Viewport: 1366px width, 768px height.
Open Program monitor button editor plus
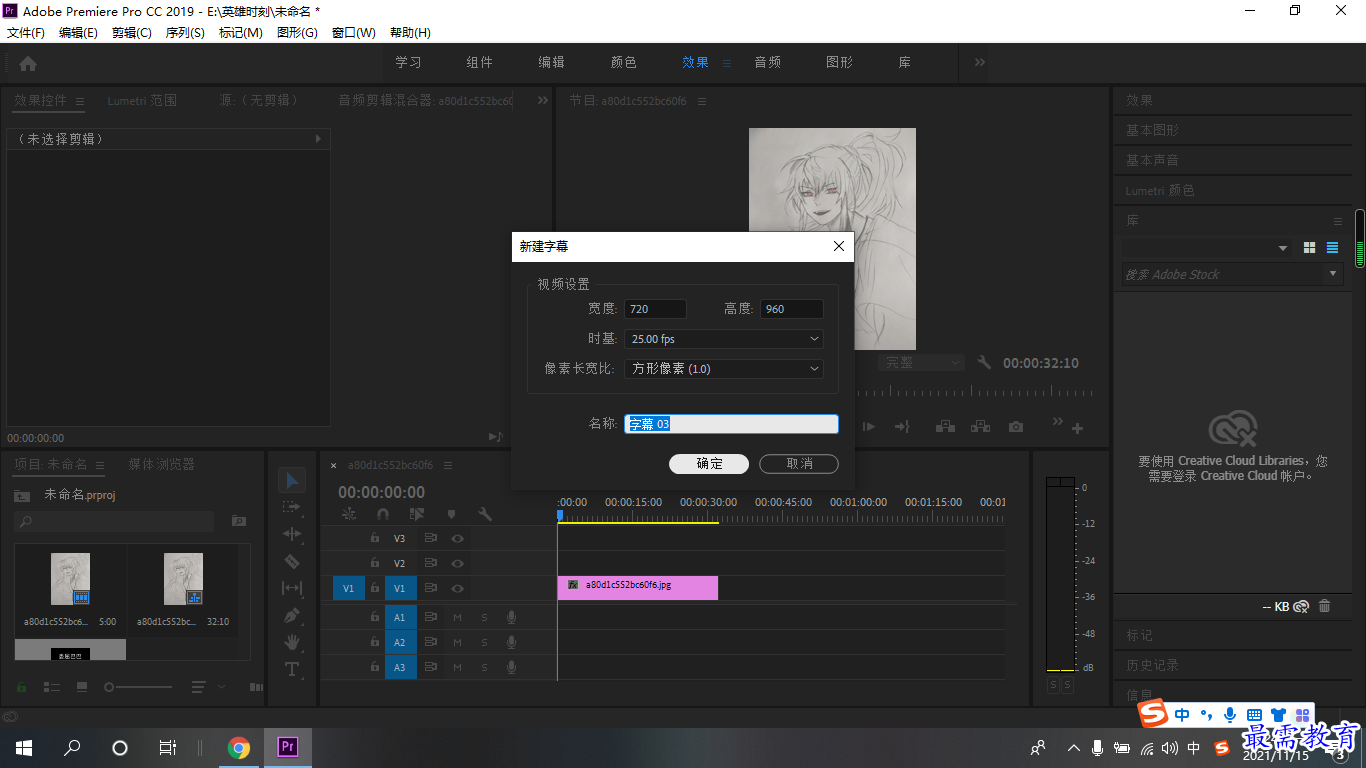pyautogui.click(x=1077, y=428)
